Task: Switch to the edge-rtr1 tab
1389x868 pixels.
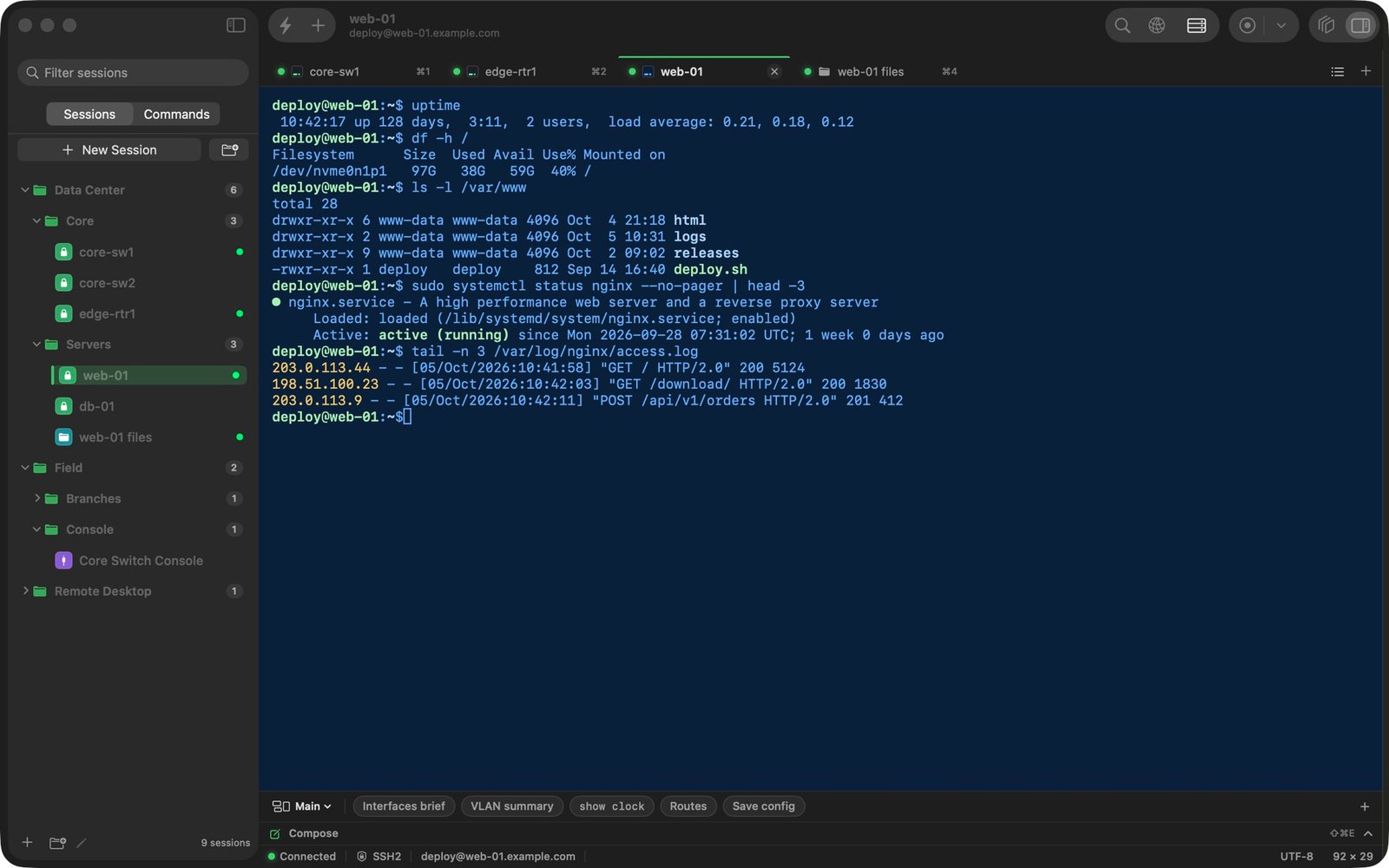Action: tap(529, 72)
